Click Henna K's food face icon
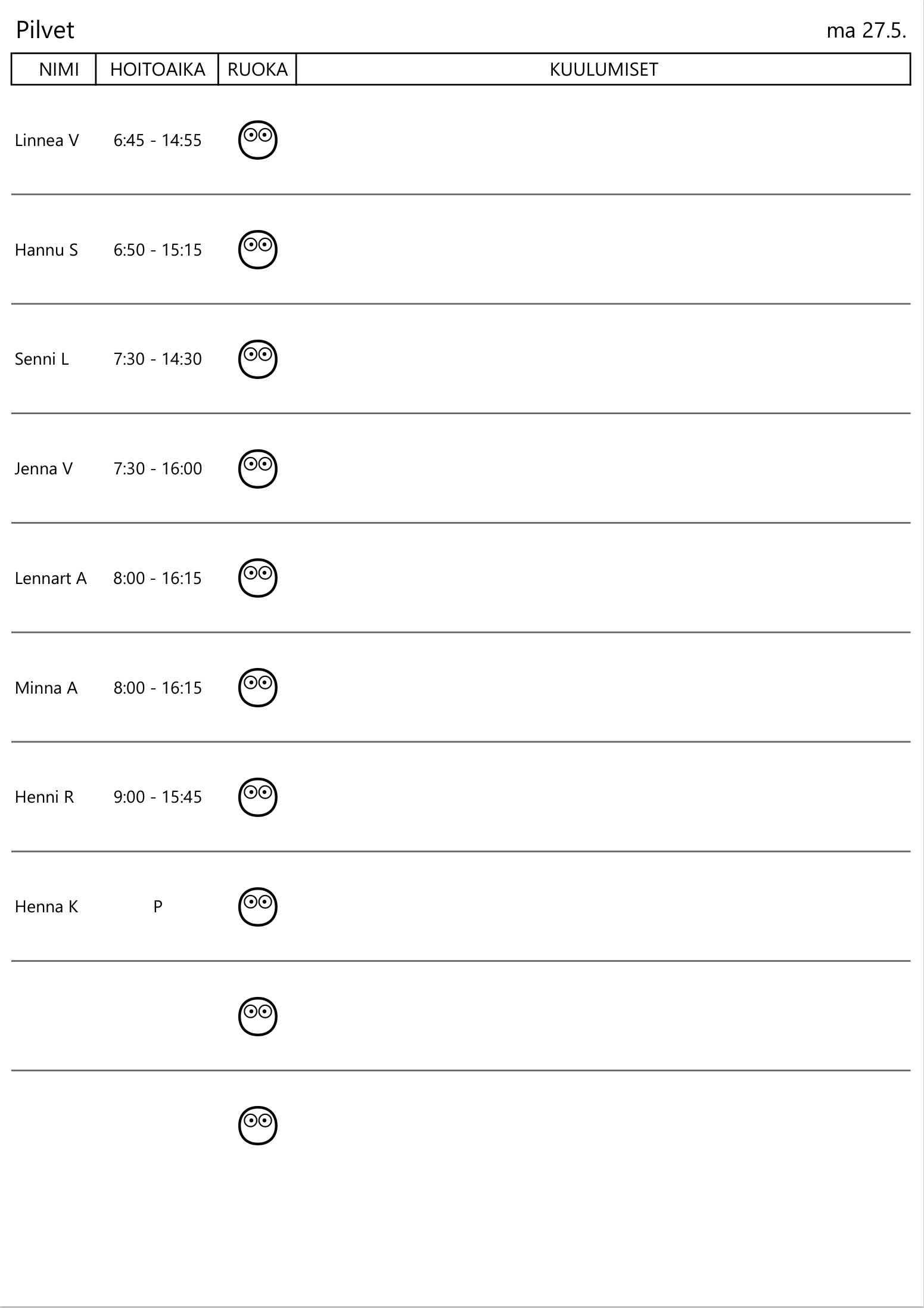The width and height of the screenshot is (924, 1308). coord(258,907)
